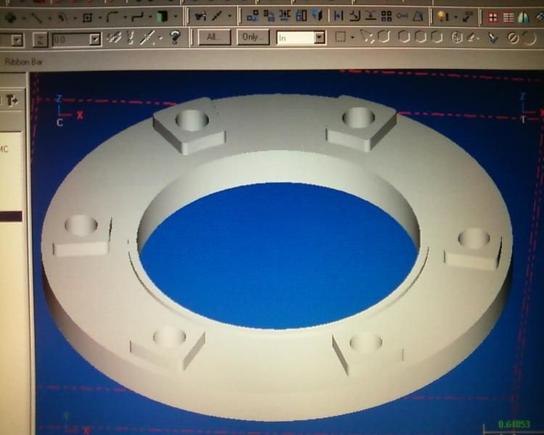Select the green solid primitive tool
Viewport: 544px width, 435px height.
pyautogui.click(x=162, y=17)
